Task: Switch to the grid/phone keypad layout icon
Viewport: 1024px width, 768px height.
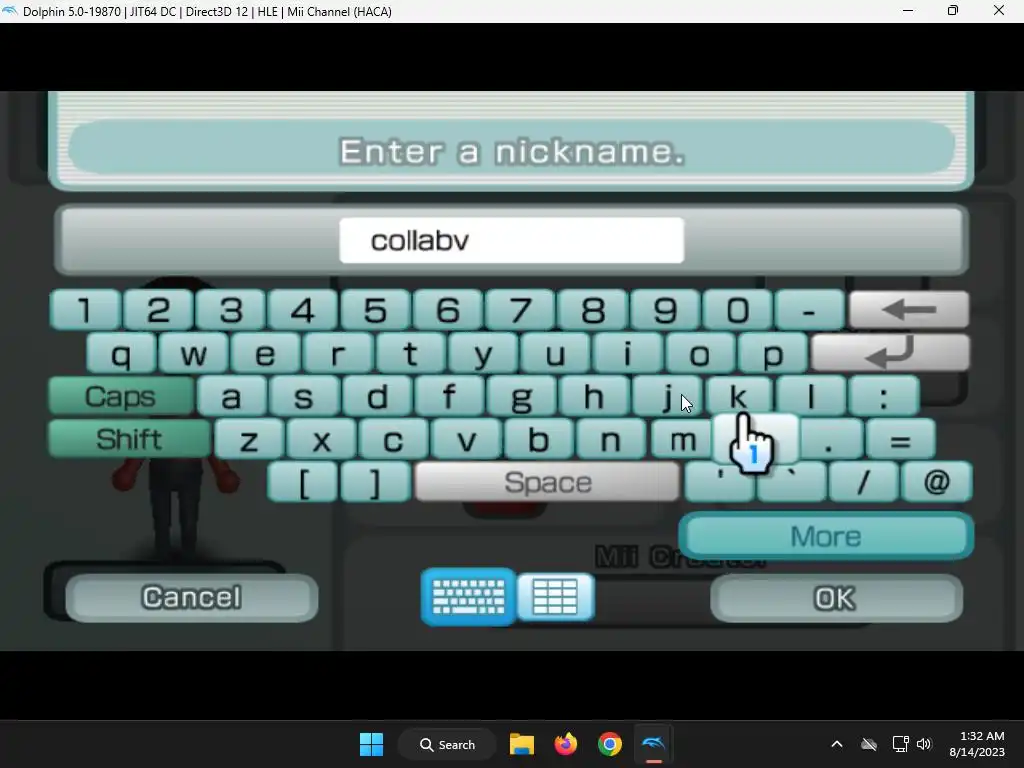Action: click(555, 596)
